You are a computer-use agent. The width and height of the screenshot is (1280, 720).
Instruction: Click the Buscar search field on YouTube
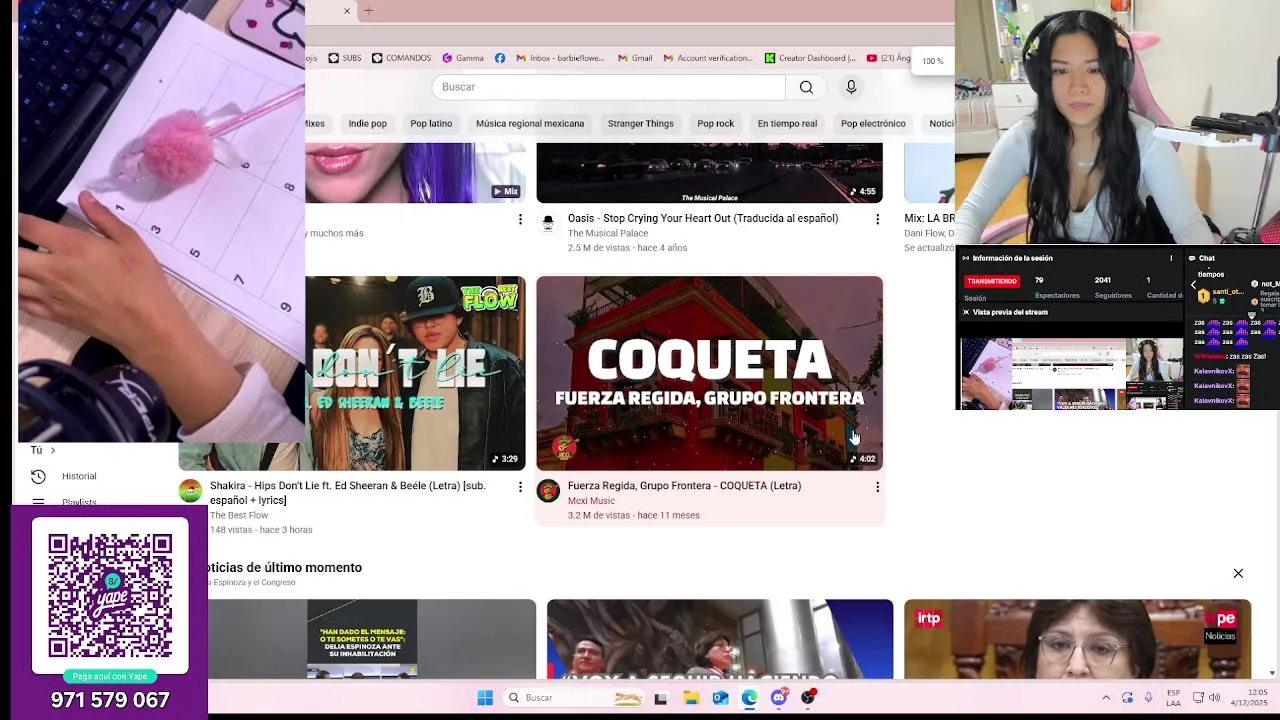click(x=609, y=87)
